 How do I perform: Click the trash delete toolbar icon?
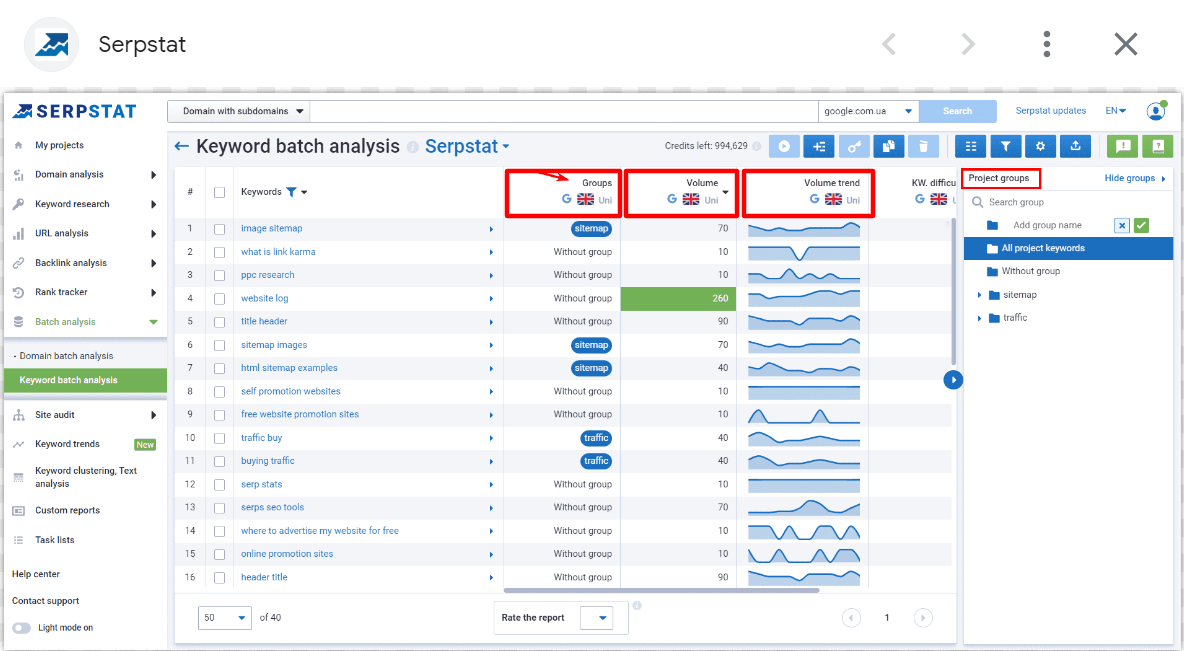click(923, 147)
